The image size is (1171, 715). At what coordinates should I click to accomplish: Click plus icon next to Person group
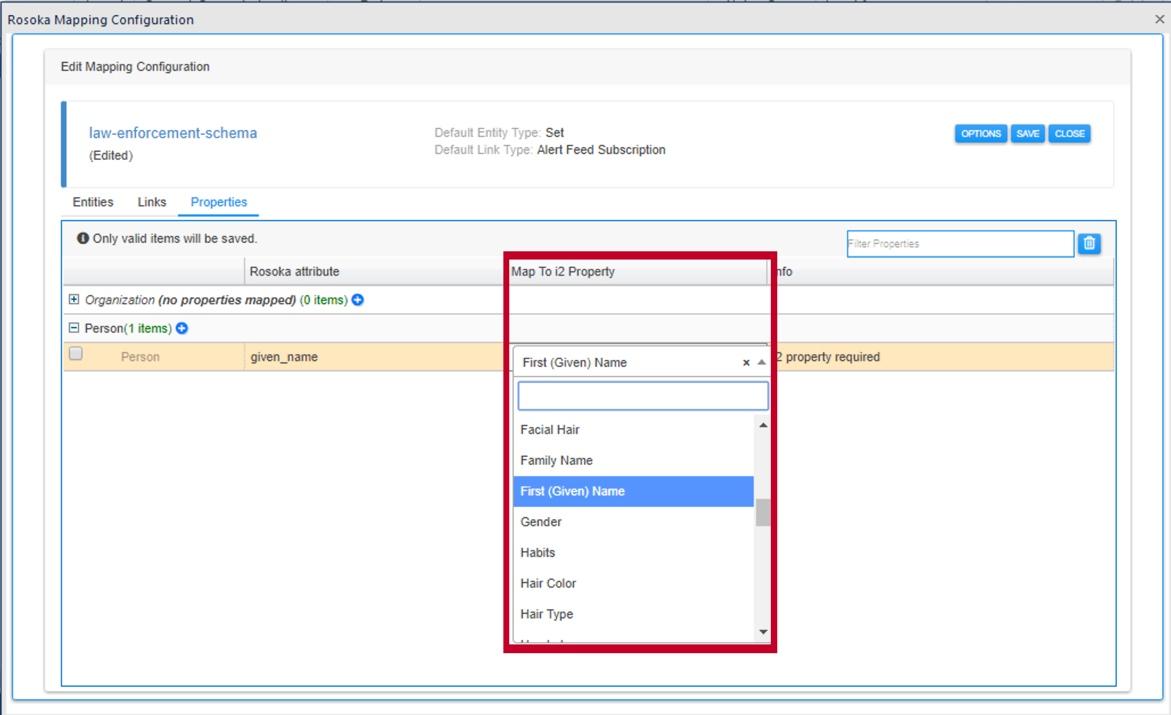(182, 329)
